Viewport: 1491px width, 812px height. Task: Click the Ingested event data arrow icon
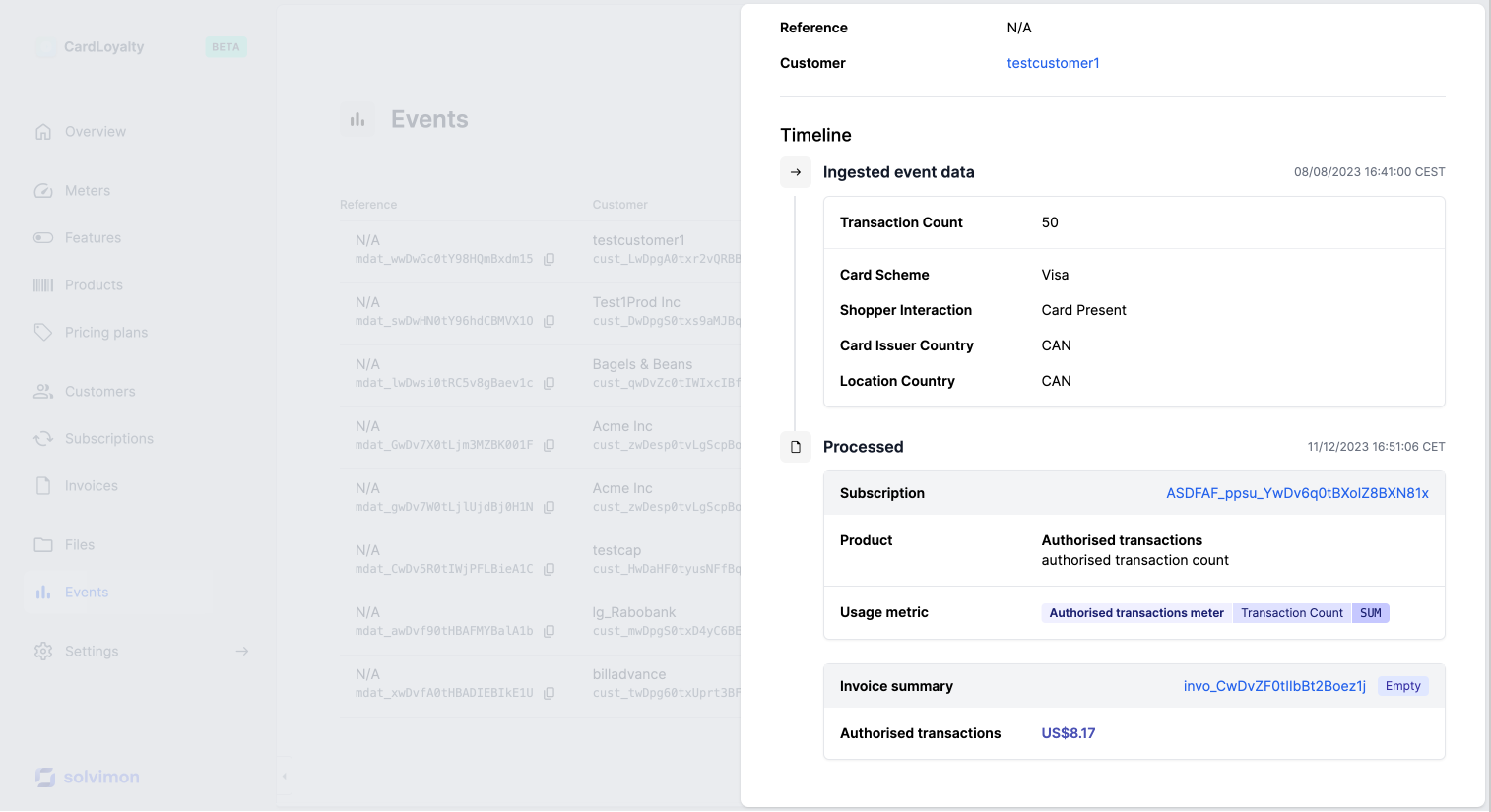click(x=796, y=172)
